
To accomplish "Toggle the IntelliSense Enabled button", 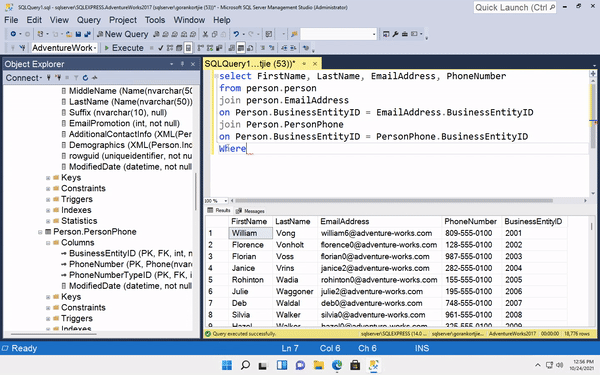I will (188, 48).
